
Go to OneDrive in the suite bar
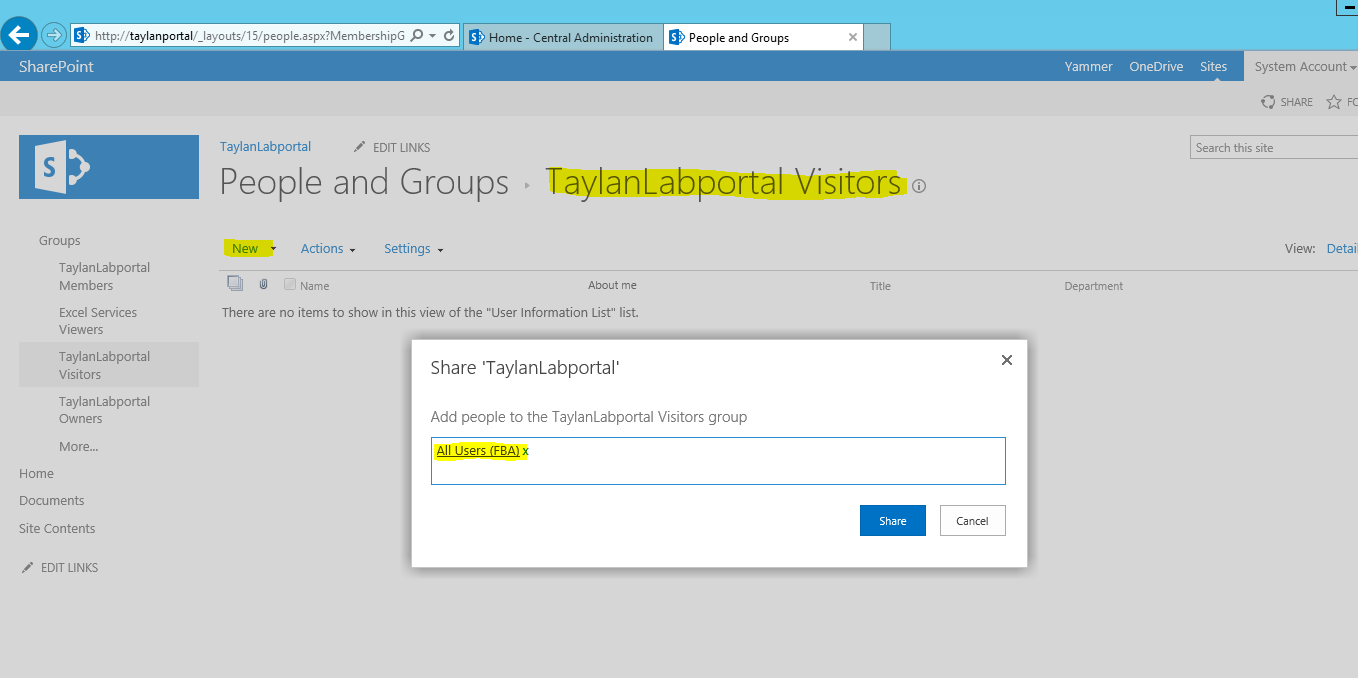[1156, 67]
